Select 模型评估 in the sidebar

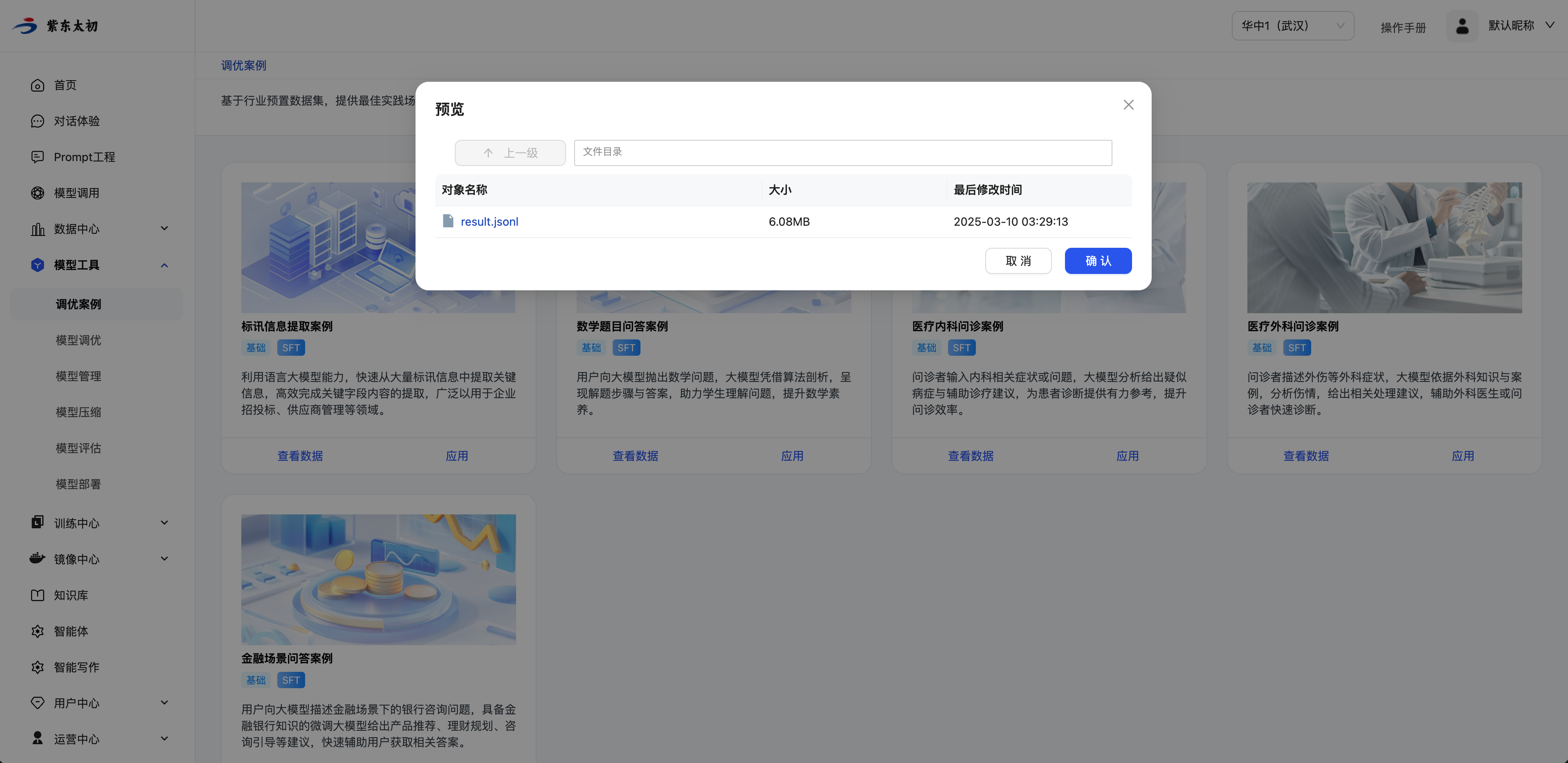[x=79, y=448]
